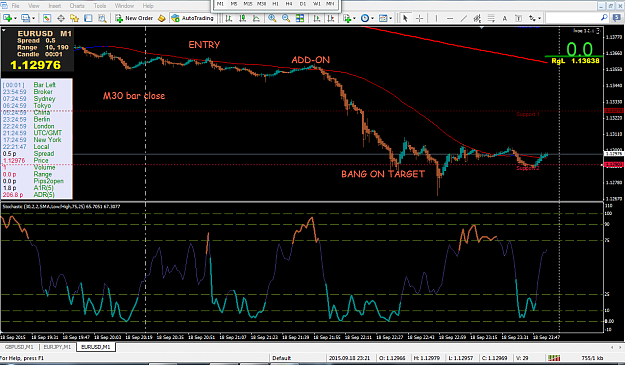Select the crosshair tool
The width and height of the screenshot is (625, 365).
[x=419, y=18]
